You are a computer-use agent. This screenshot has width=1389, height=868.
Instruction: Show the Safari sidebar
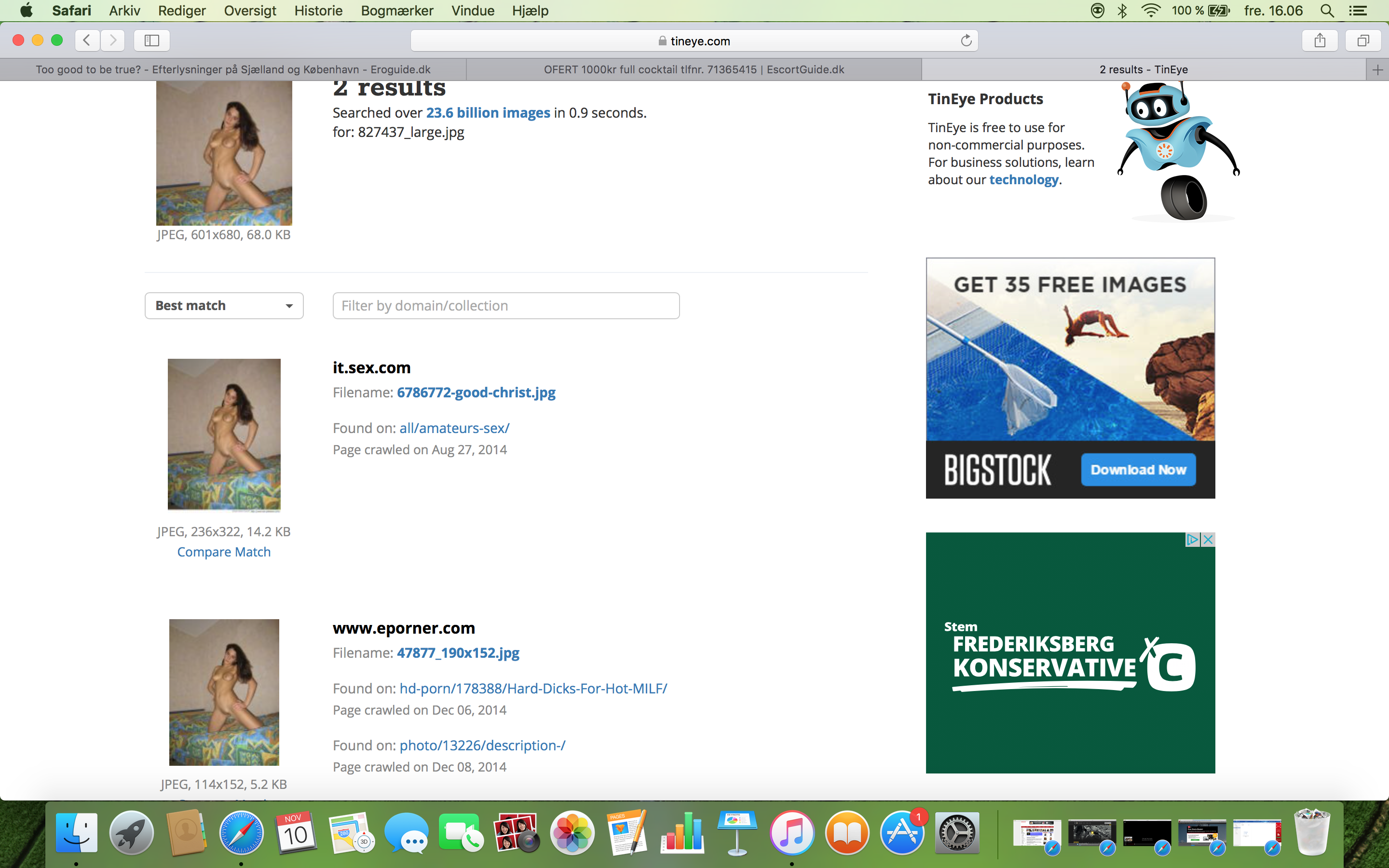point(151,40)
